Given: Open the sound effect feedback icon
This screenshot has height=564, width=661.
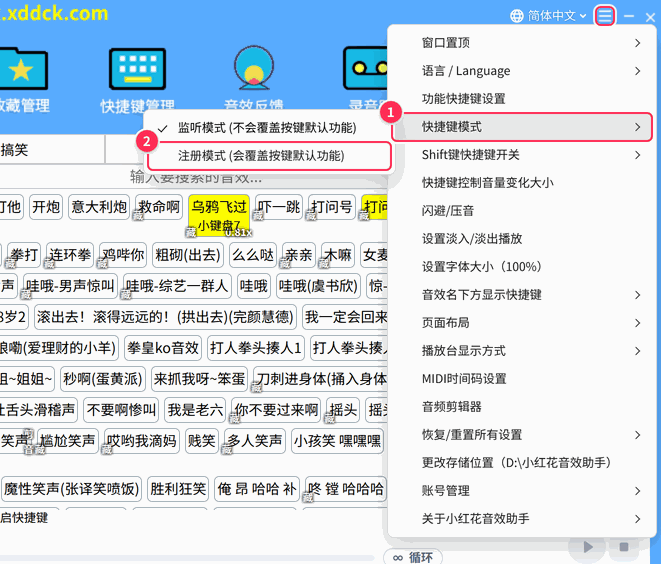Looking at the screenshot, I should (x=254, y=67).
